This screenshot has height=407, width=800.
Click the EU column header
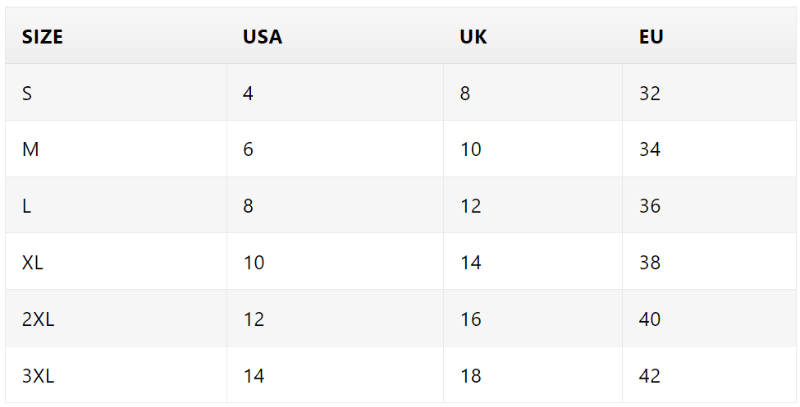(x=651, y=37)
